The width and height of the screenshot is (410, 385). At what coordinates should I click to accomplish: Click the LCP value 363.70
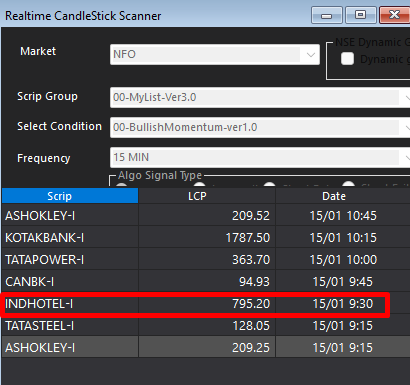click(251, 260)
